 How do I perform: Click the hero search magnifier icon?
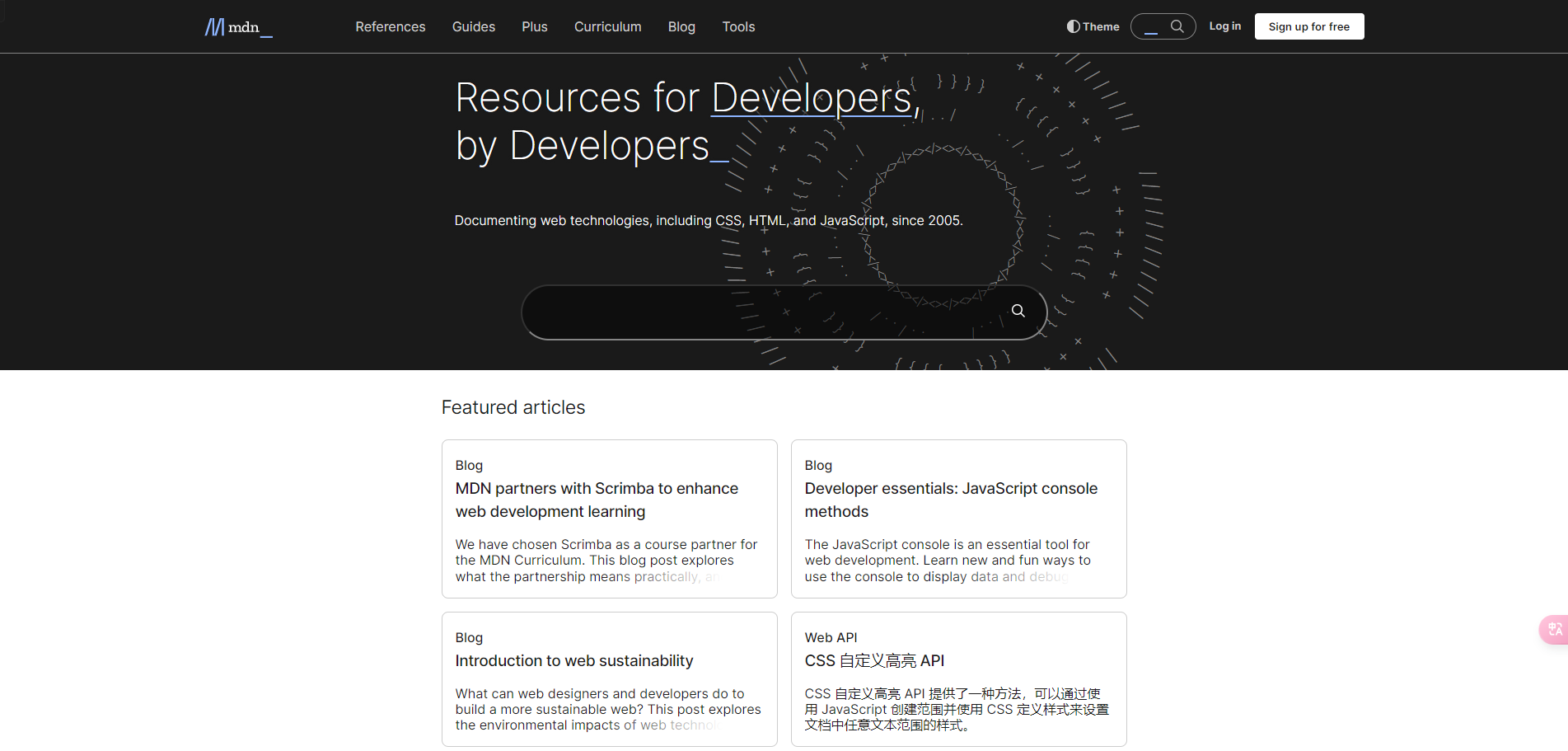pos(1018,311)
